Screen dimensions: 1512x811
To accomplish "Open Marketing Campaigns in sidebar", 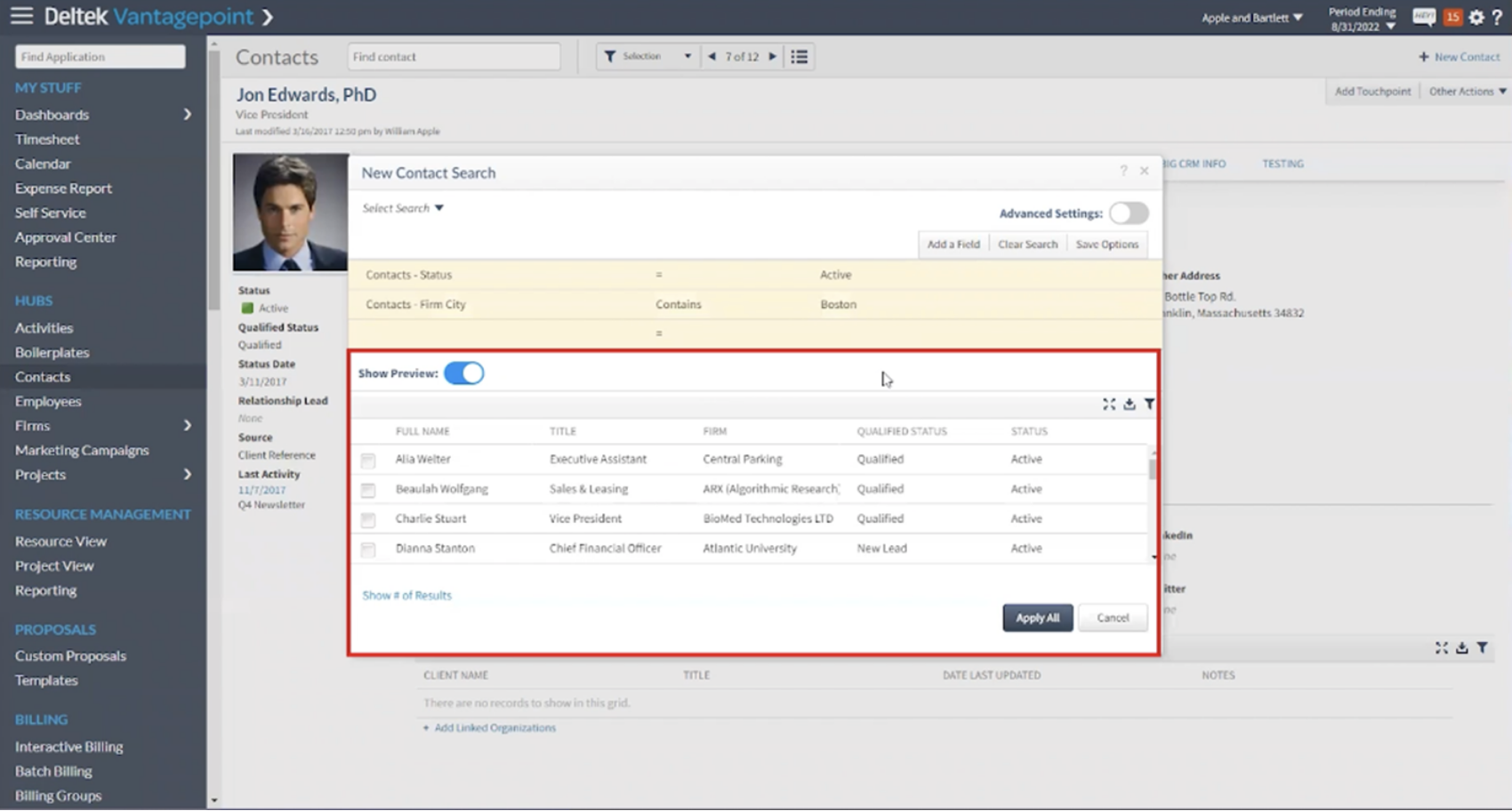I will (82, 450).
